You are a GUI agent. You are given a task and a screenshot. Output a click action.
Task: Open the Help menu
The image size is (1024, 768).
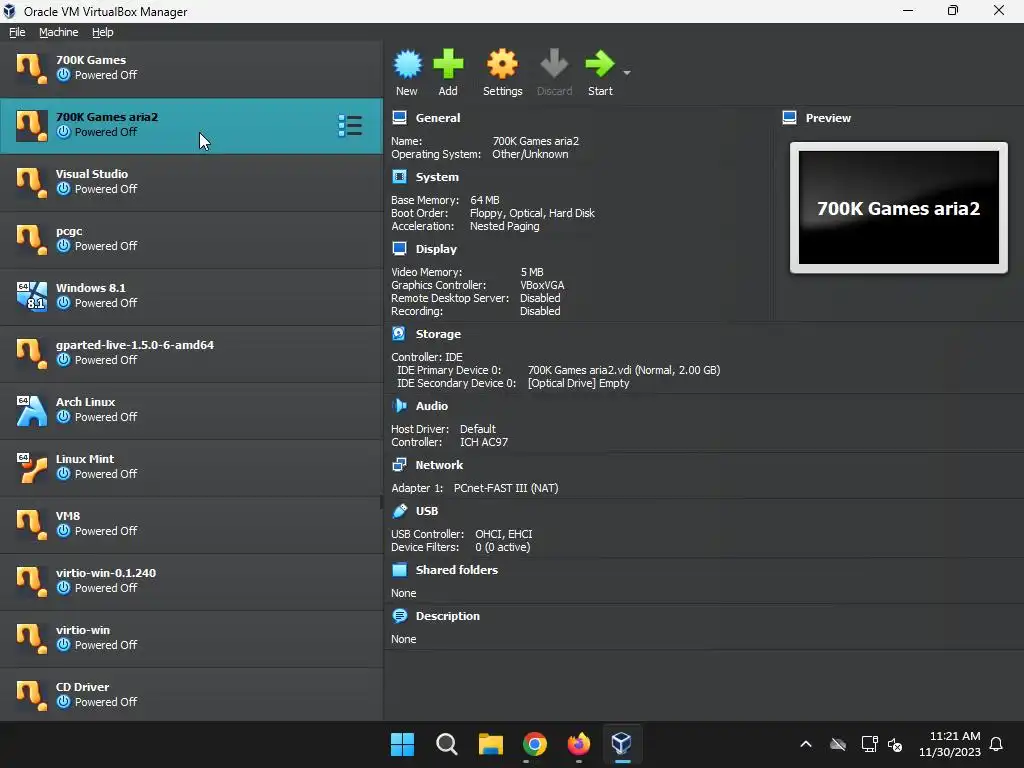pos(103,32)
